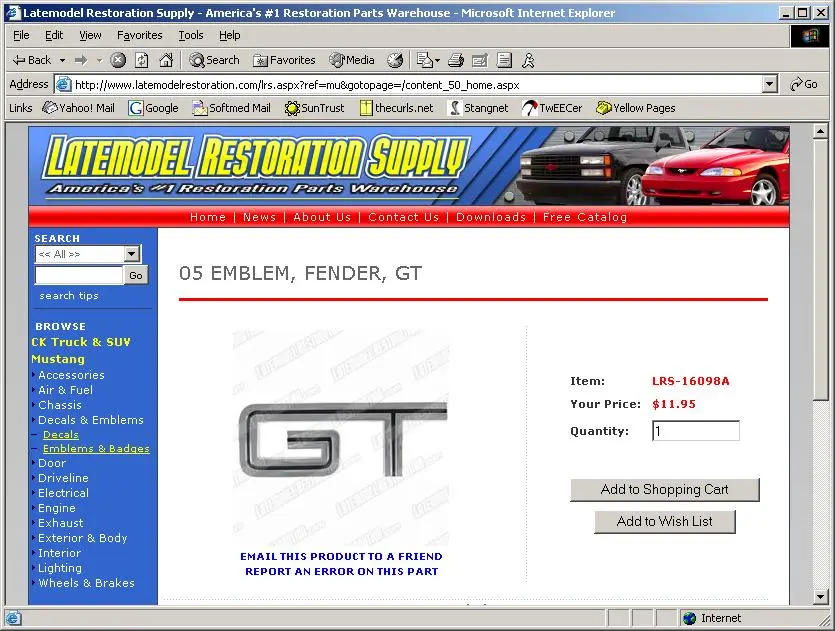The image size is (835, 631).
Task: Open the Softmed Mail links shortcut
Action: [231, 108]
